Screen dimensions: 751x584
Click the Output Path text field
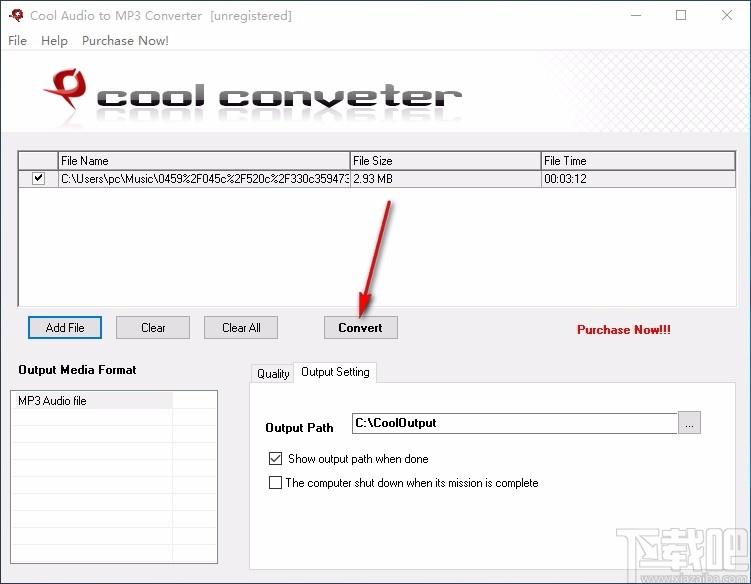coord(515,423)
